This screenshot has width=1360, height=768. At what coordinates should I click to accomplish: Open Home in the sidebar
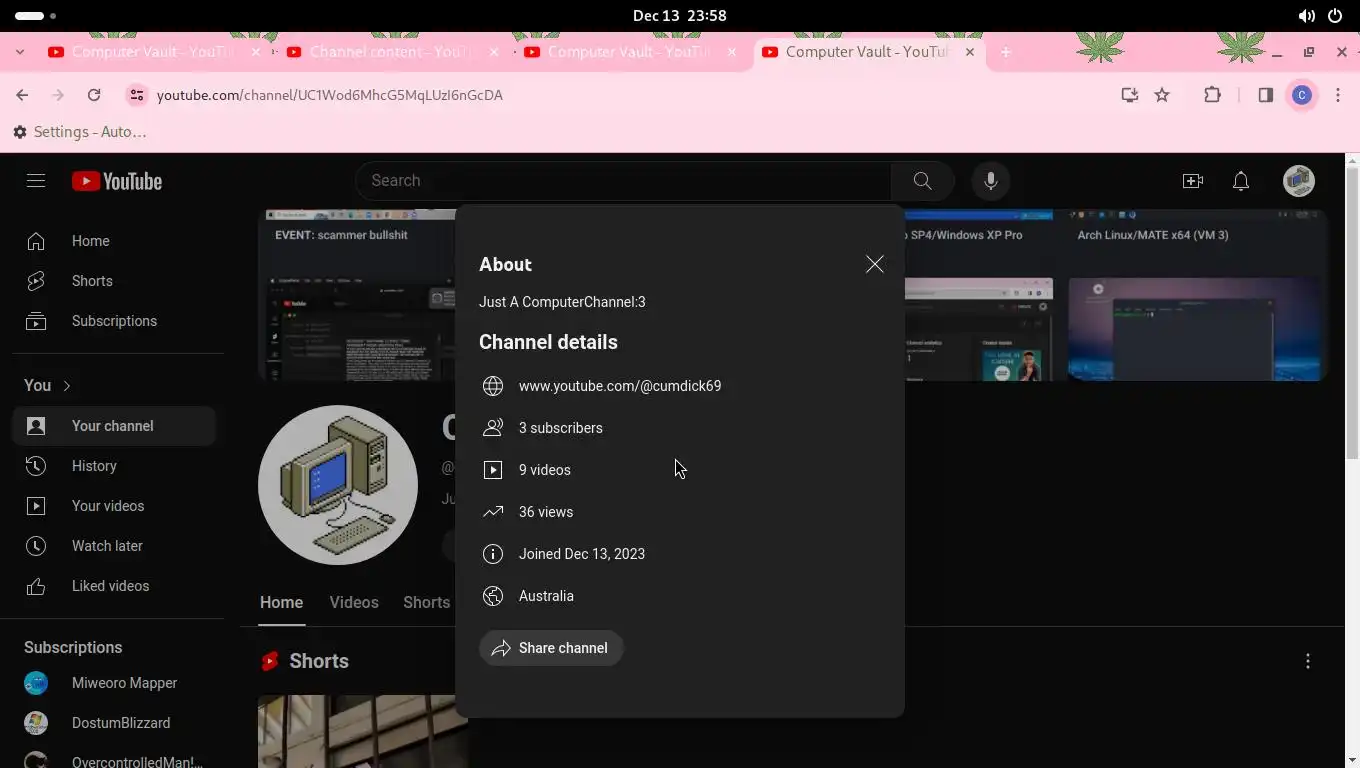114,241
